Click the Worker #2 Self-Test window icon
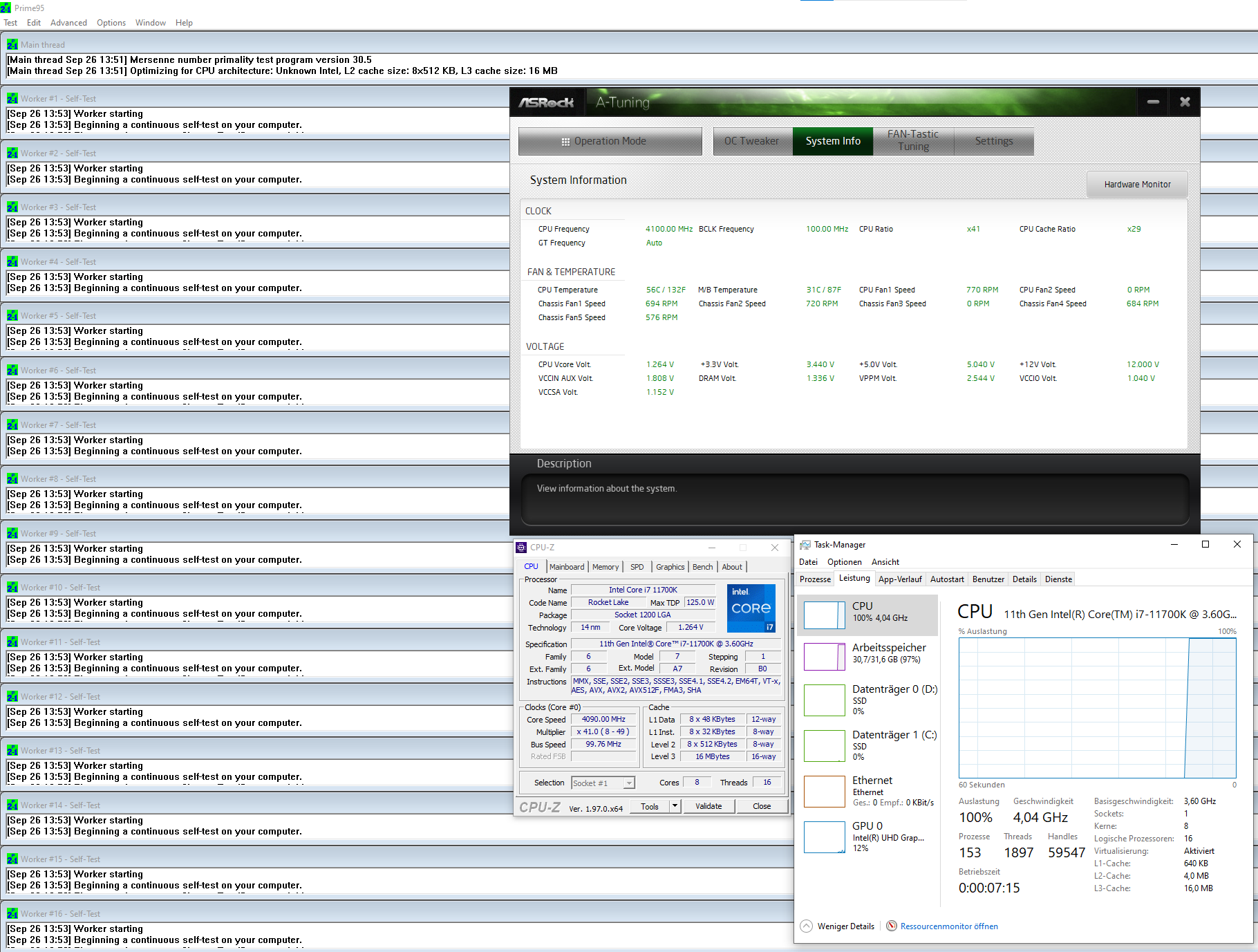The image size is (1258, 952). pyautogui.click(x=12, y=153)
